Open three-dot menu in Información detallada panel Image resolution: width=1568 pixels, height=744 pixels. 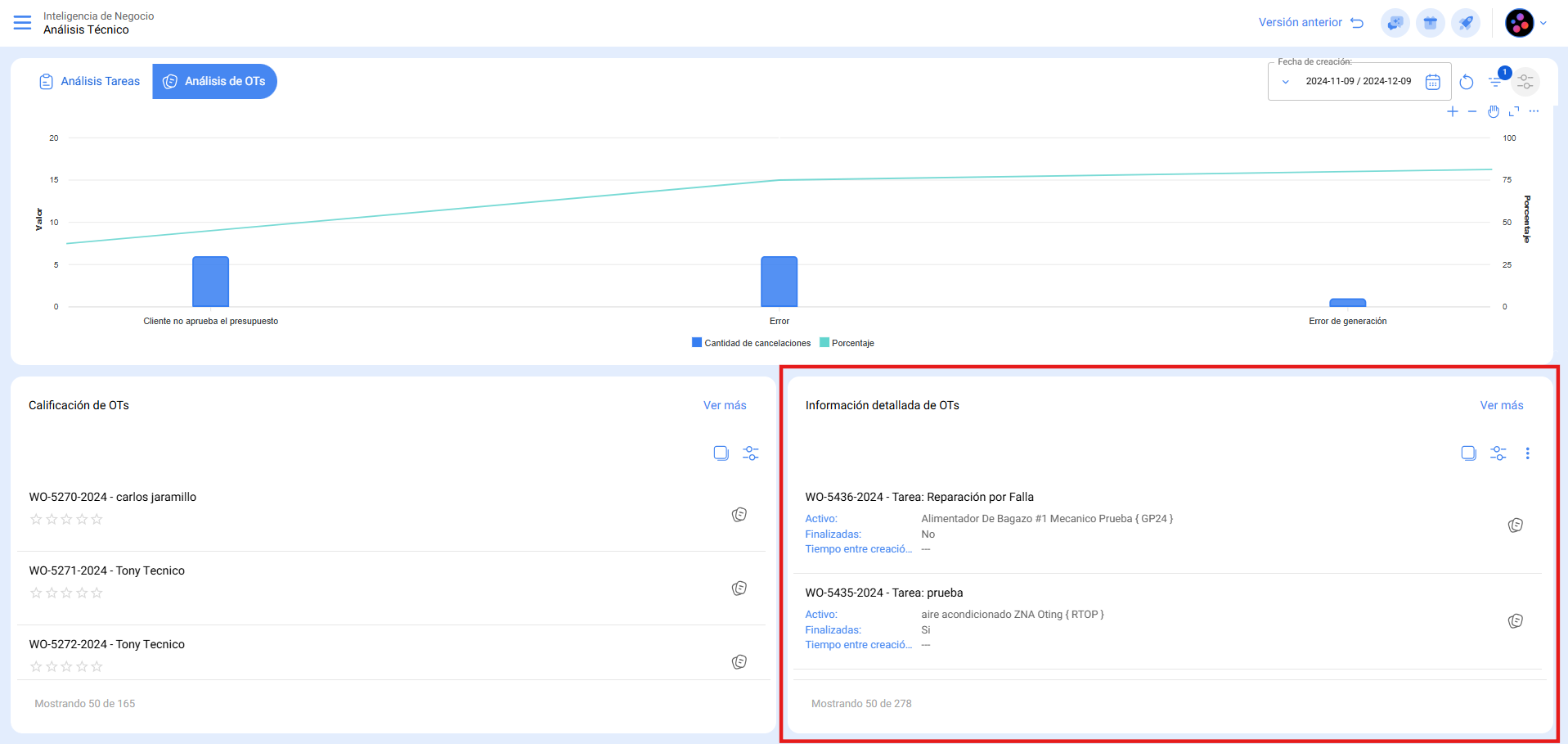pos(1527,453)
